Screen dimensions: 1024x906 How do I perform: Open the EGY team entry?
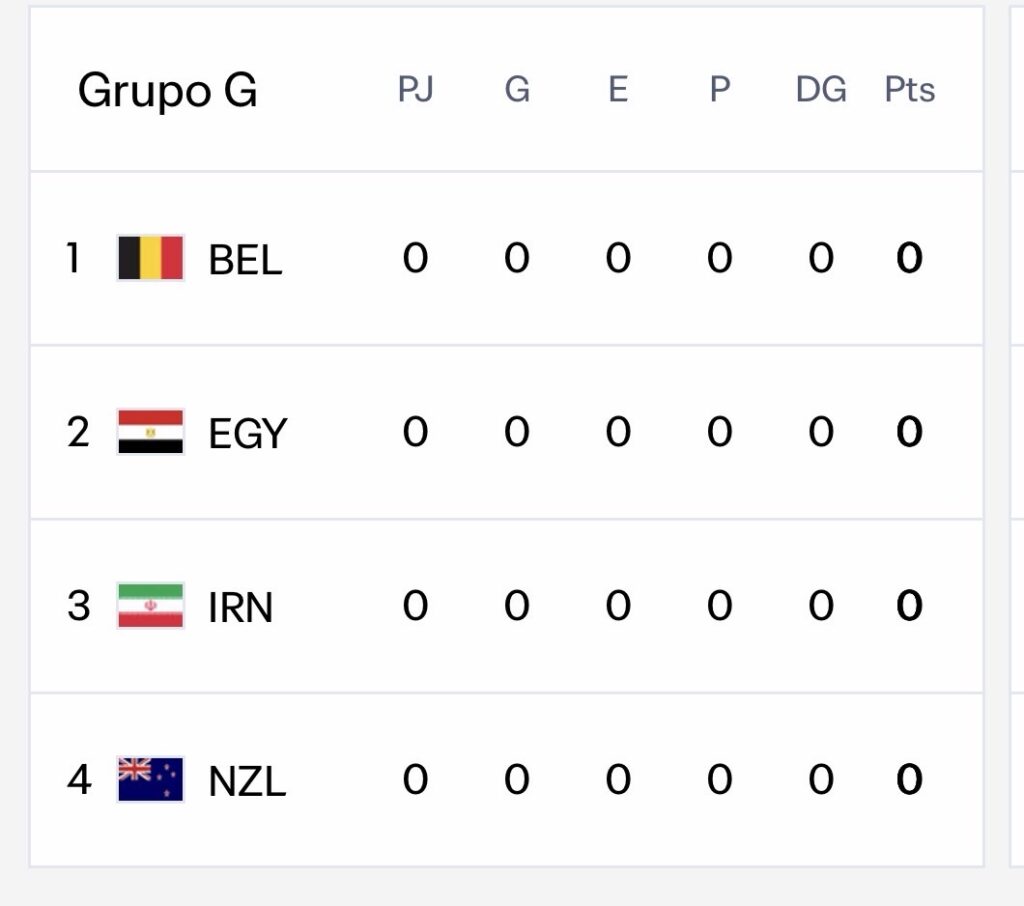(247, 434)
